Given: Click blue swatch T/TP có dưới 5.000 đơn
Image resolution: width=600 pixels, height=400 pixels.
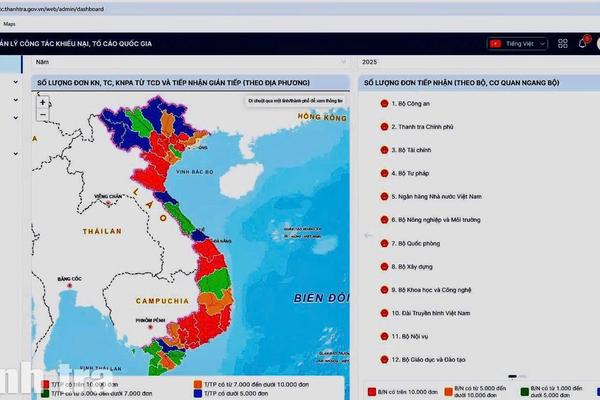Looking at the screenshot, I should coord(198,393).
